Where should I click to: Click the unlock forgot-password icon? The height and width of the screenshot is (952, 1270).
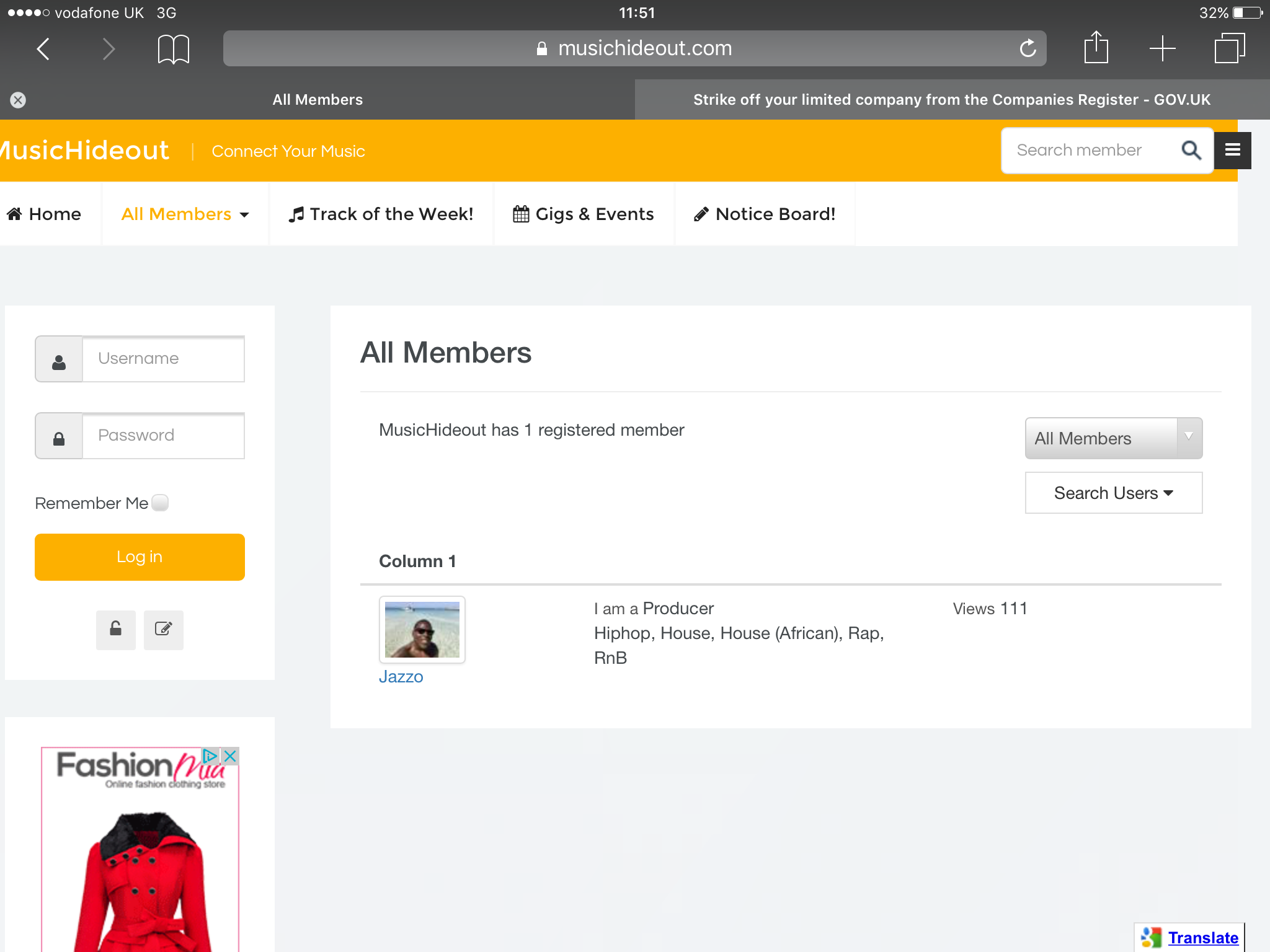click(116, 630)
